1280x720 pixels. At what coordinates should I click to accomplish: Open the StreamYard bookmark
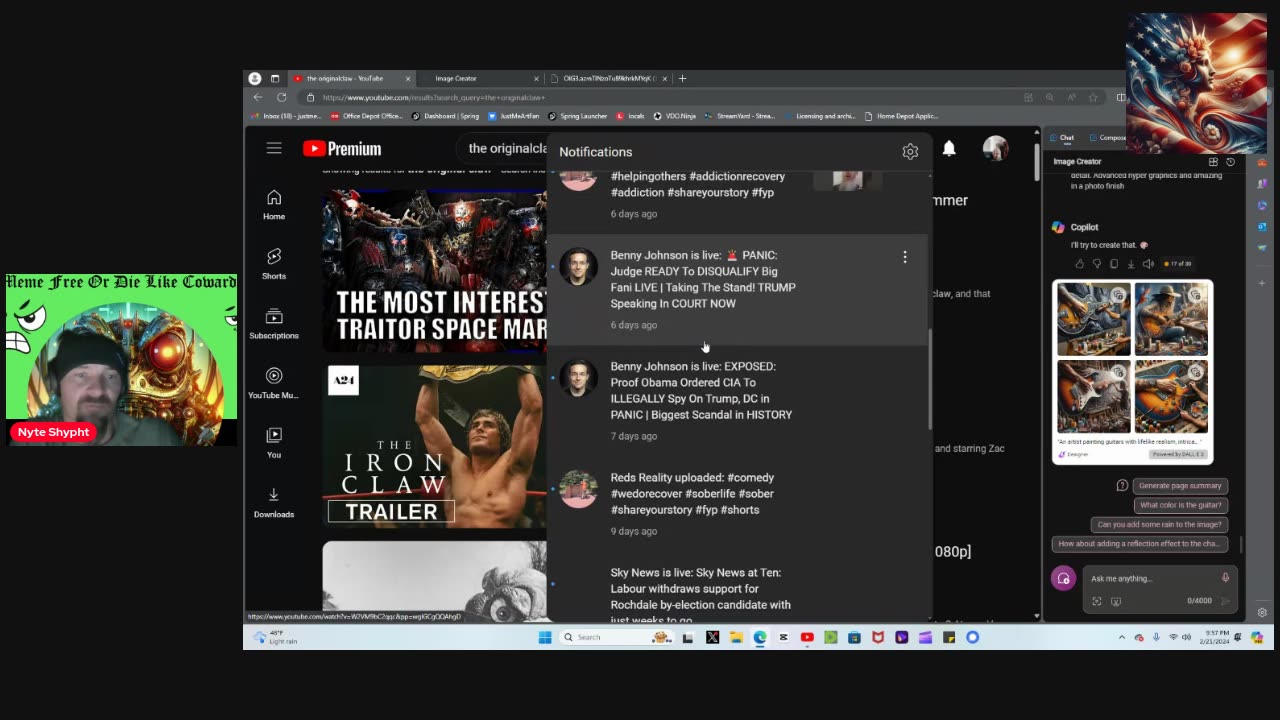[x=740, y=116]
